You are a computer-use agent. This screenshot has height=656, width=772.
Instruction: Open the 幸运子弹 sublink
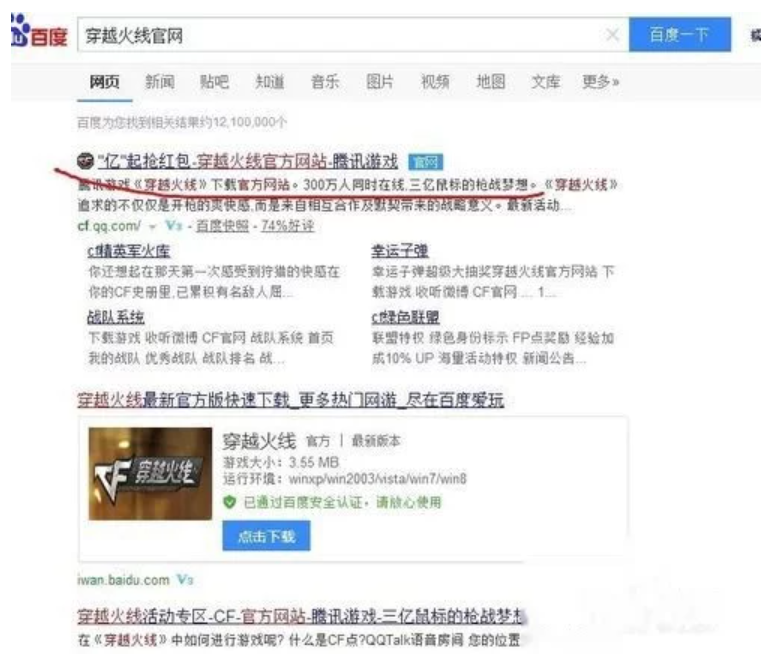pos(400,251)
